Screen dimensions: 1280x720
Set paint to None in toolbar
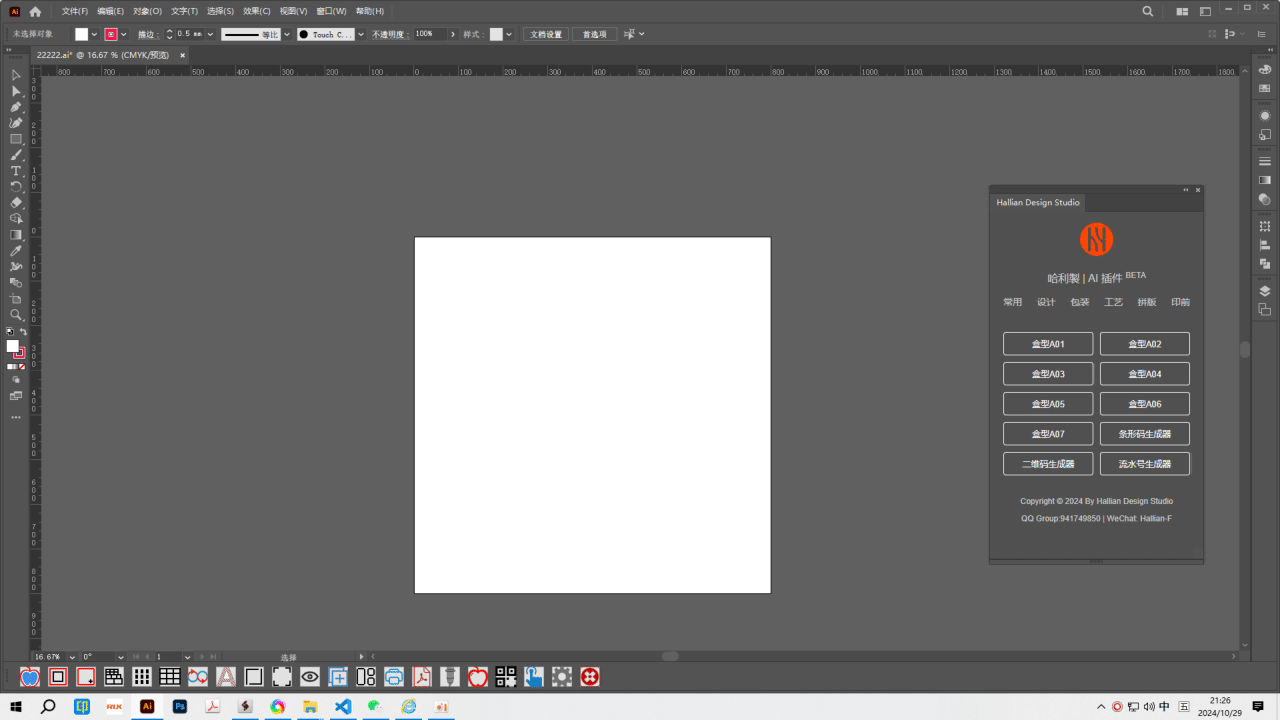click(x=22, y=367)
